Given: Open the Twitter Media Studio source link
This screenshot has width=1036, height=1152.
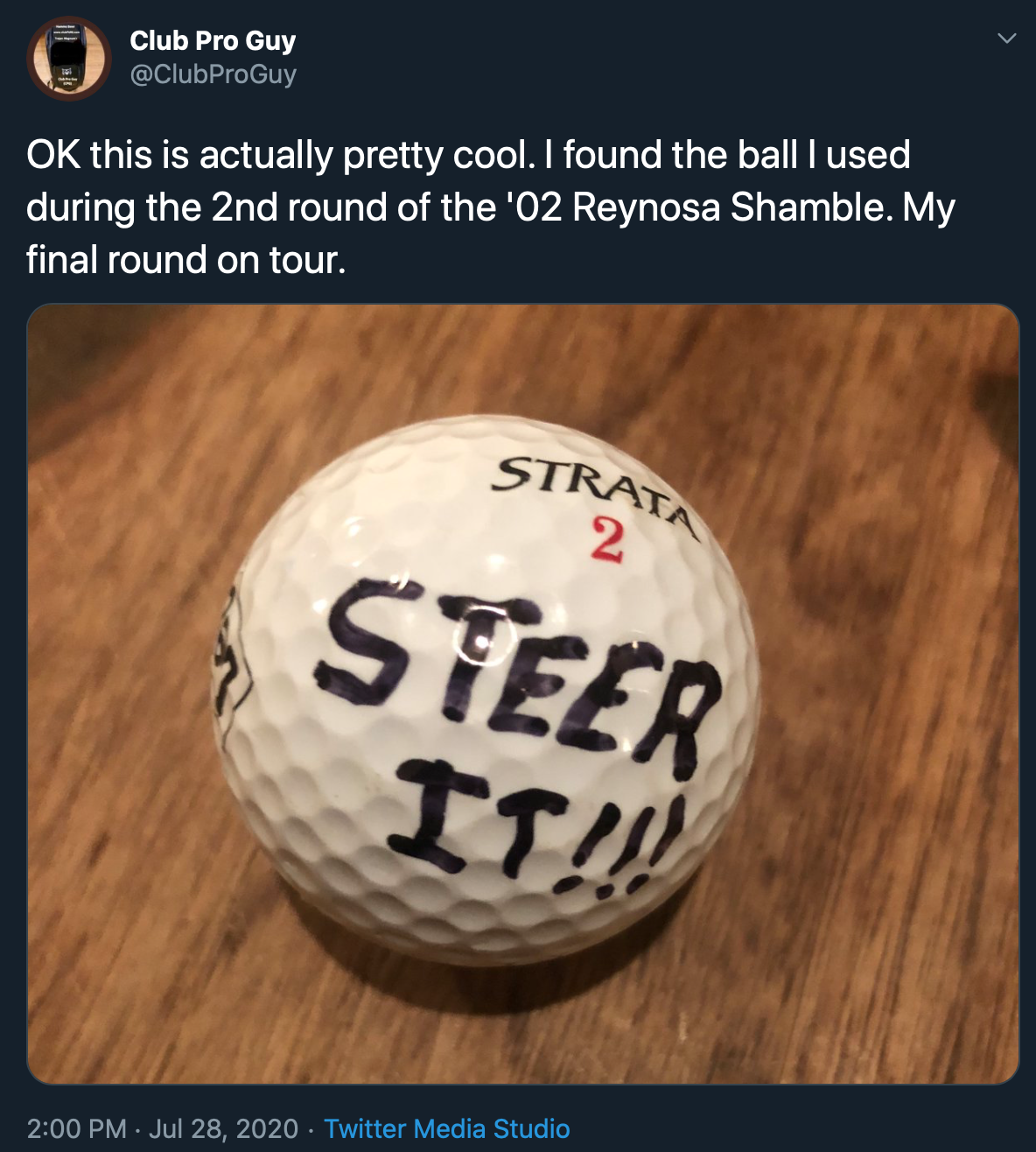Looking at the screenshot, I should (x=447, y=1128).
